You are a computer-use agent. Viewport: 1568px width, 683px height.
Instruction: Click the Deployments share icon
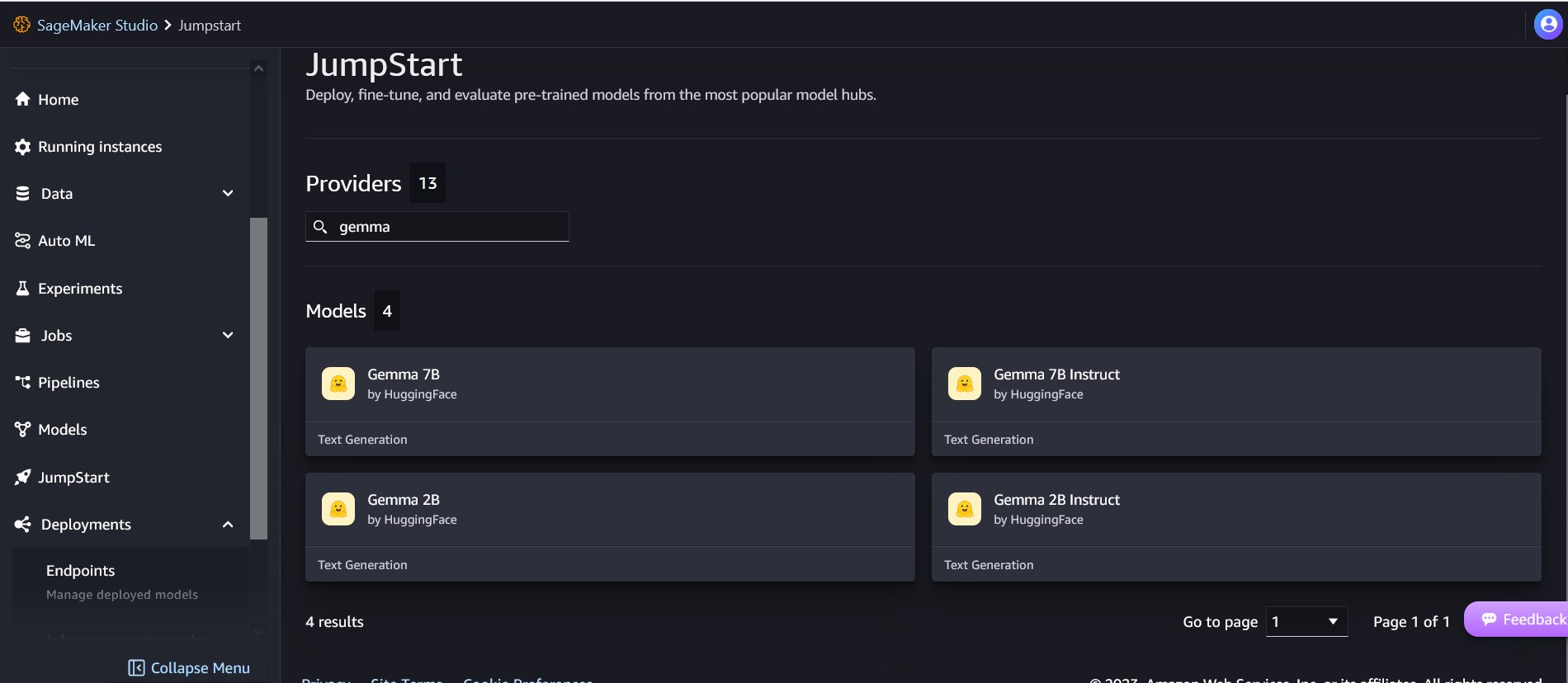point(23,525)
